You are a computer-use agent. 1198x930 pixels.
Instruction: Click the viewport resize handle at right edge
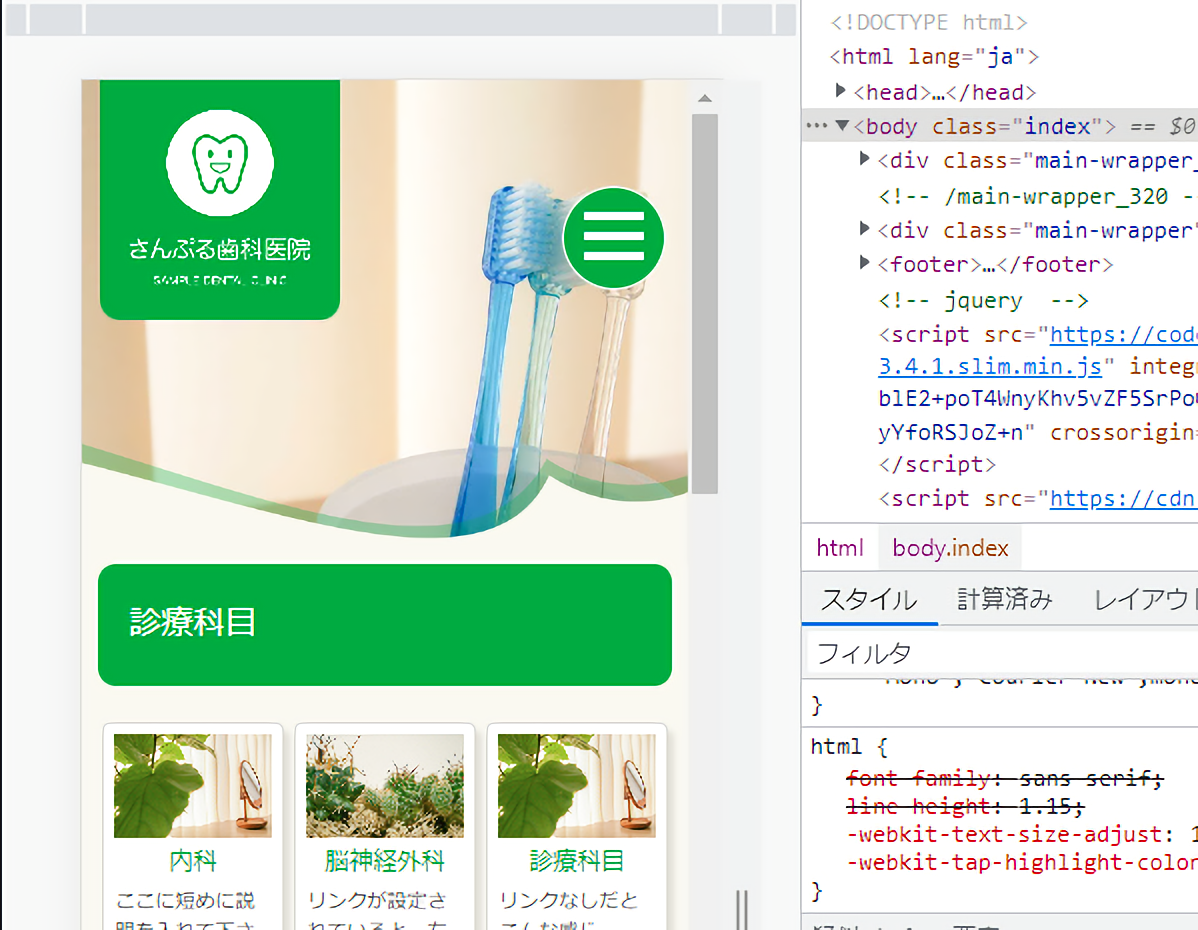pyautogui.click(x=742, y=908)
